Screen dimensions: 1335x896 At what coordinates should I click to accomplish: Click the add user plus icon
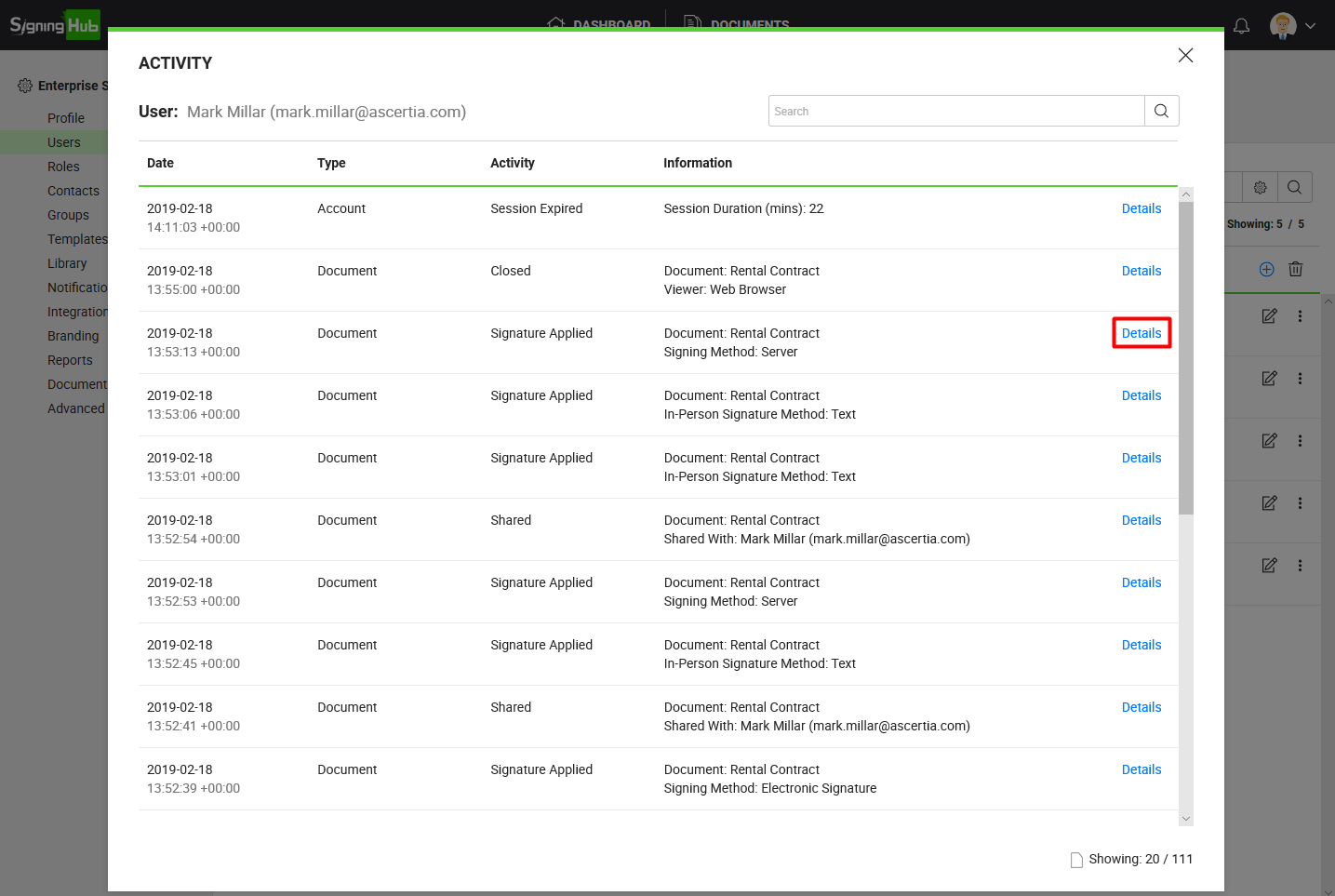(x=1266, y=270)
